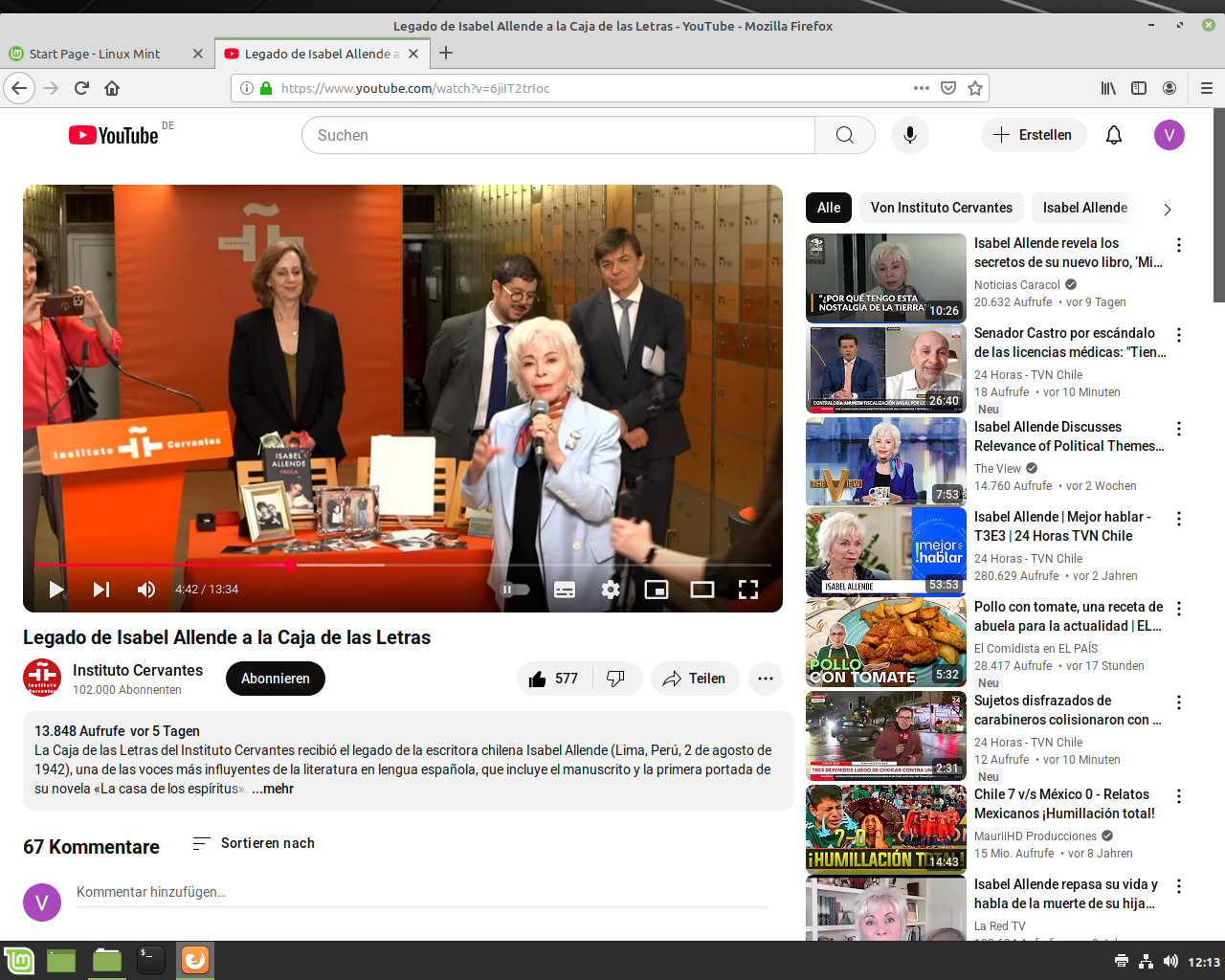
Task: Seek on the video progress bar
Action: (x=403, y=565)
